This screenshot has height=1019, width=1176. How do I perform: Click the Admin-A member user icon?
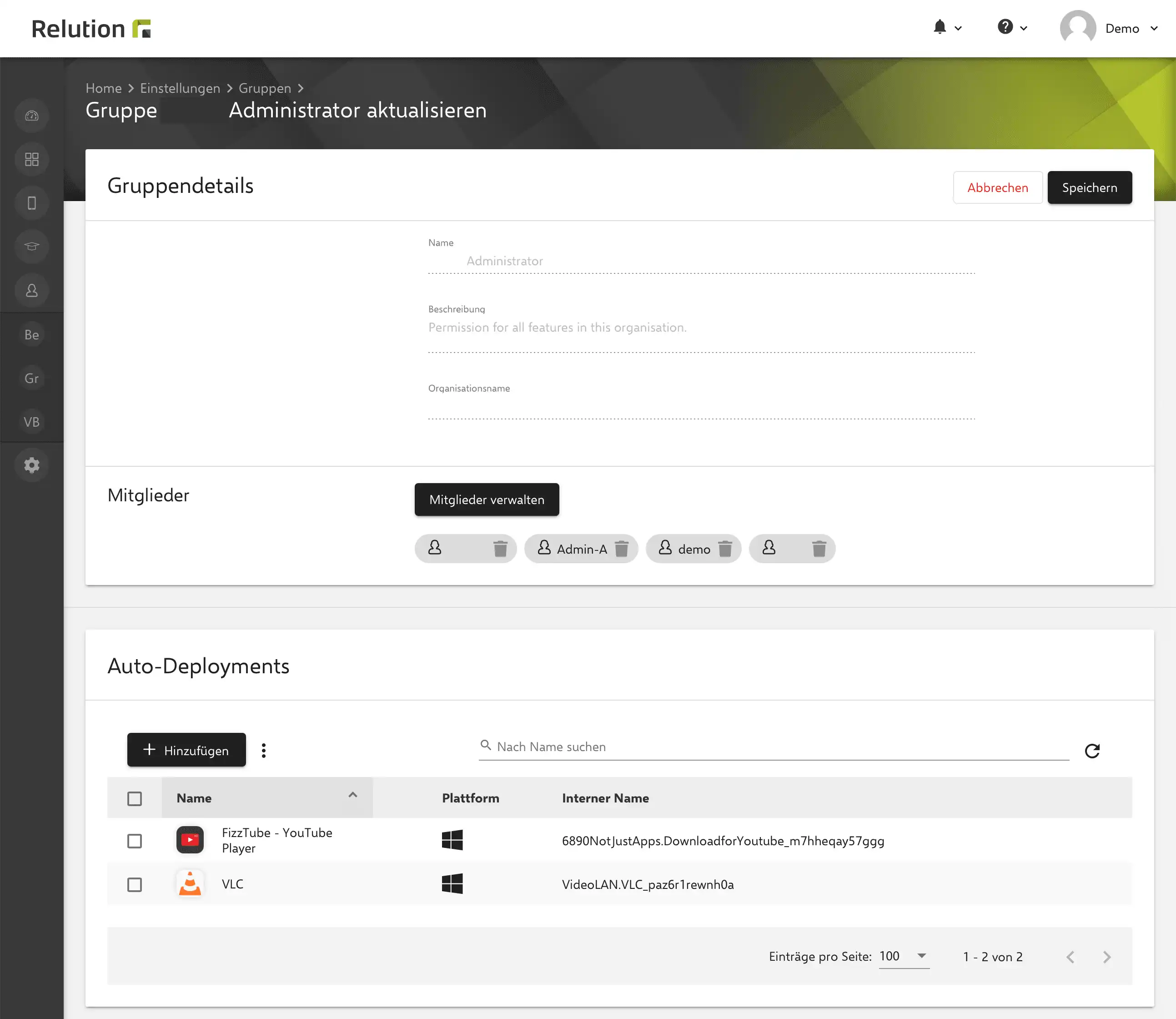pos(544,548)
